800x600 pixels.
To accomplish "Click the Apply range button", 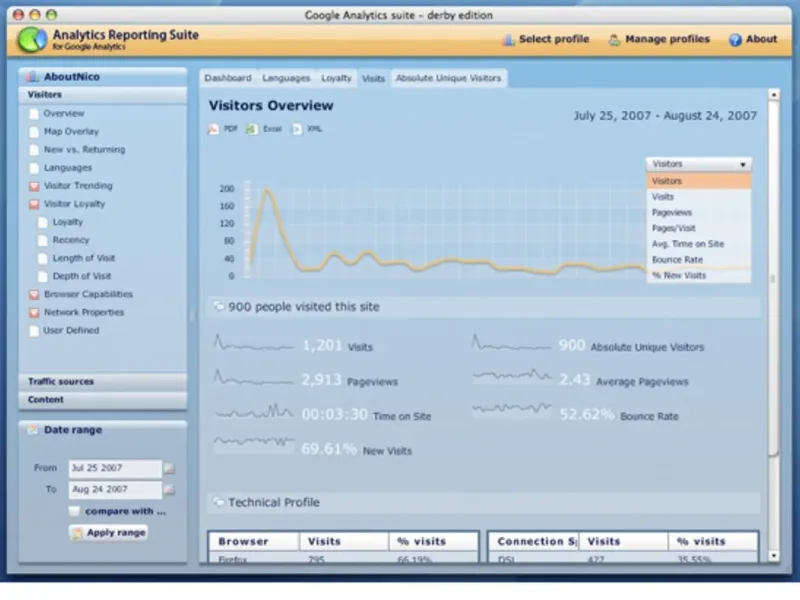I will click(x=108, y=533).
